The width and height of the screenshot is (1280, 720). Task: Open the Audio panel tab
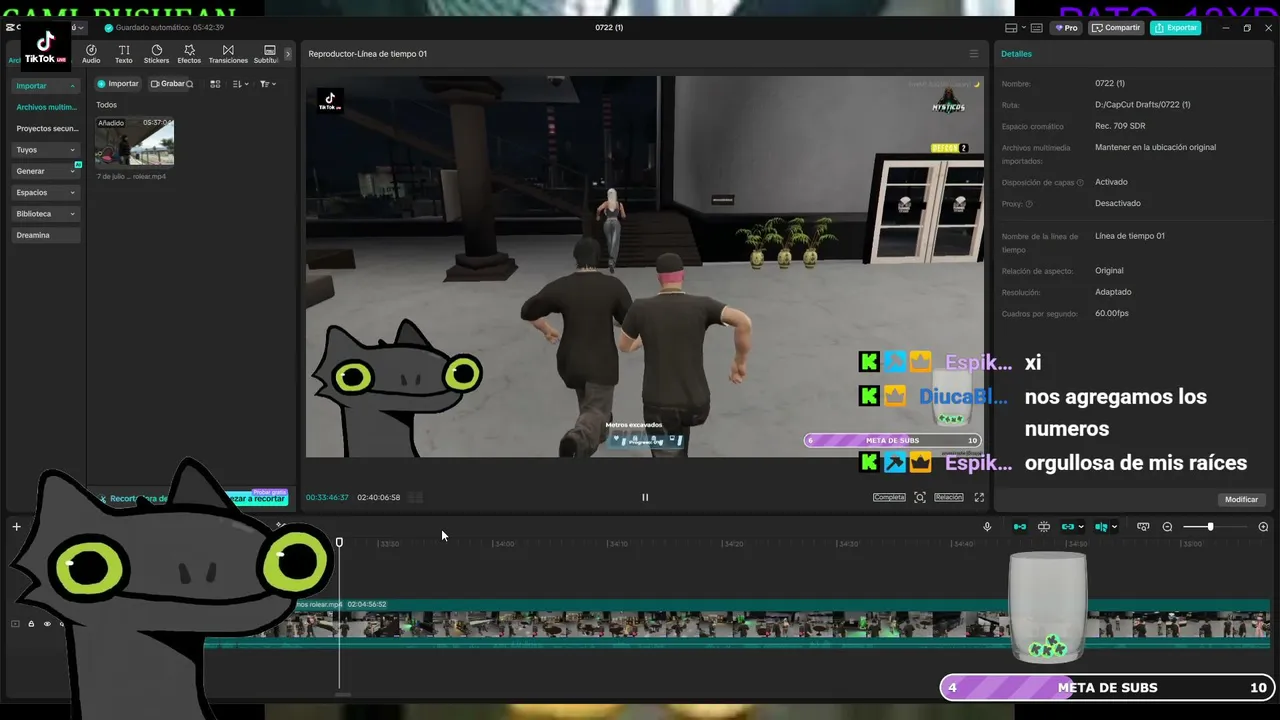pos(91,54)
